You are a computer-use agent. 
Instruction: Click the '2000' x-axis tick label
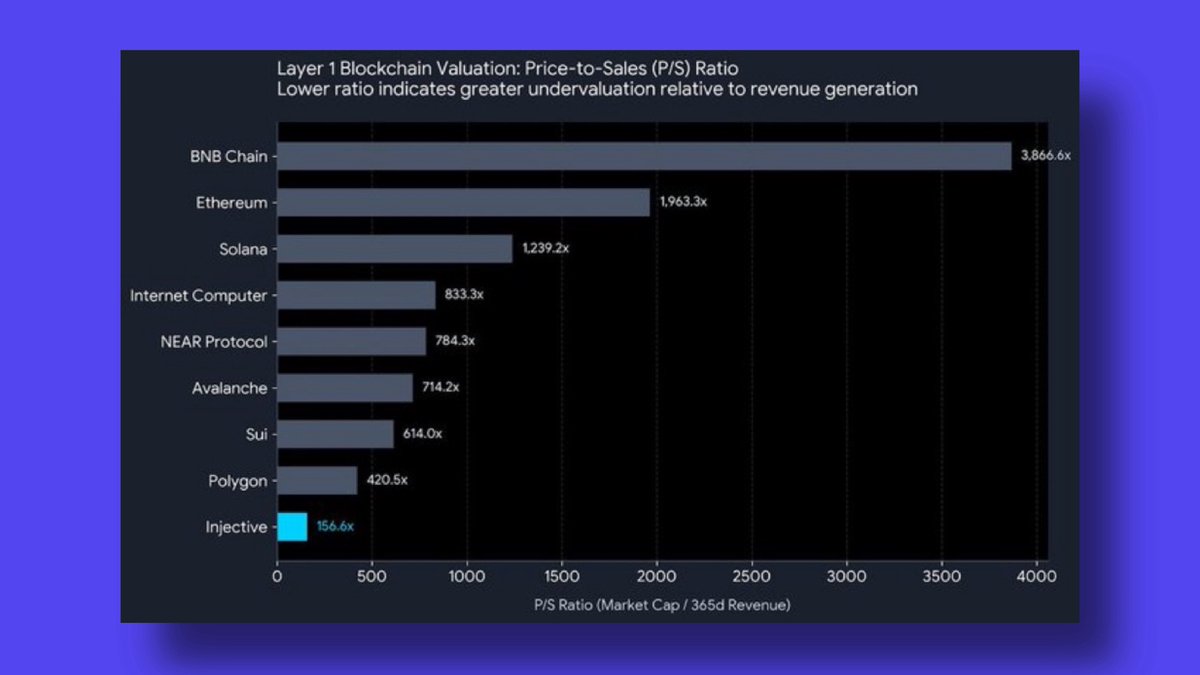(656, 577)
